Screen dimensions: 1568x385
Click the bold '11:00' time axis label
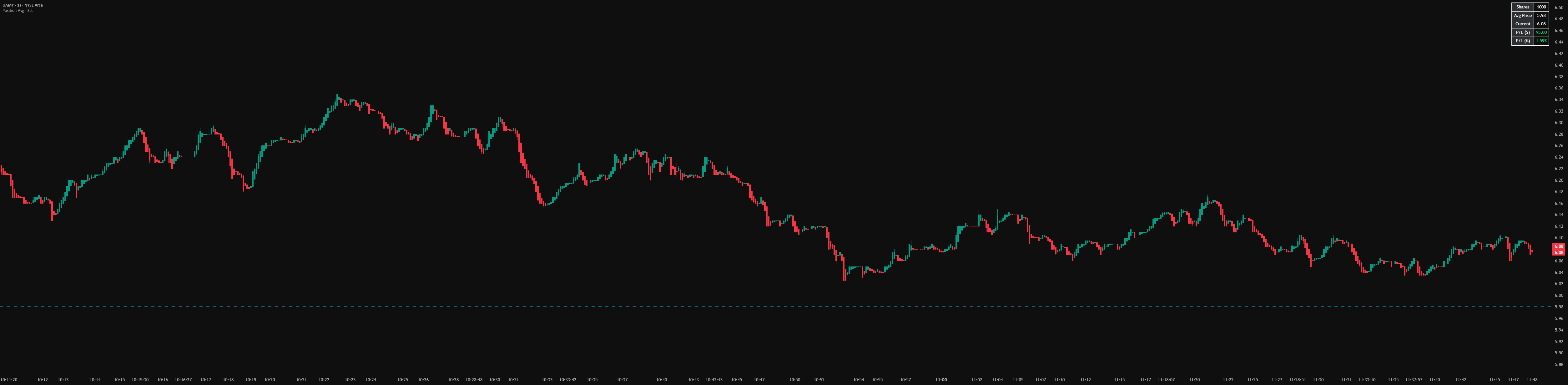point(941,379)
